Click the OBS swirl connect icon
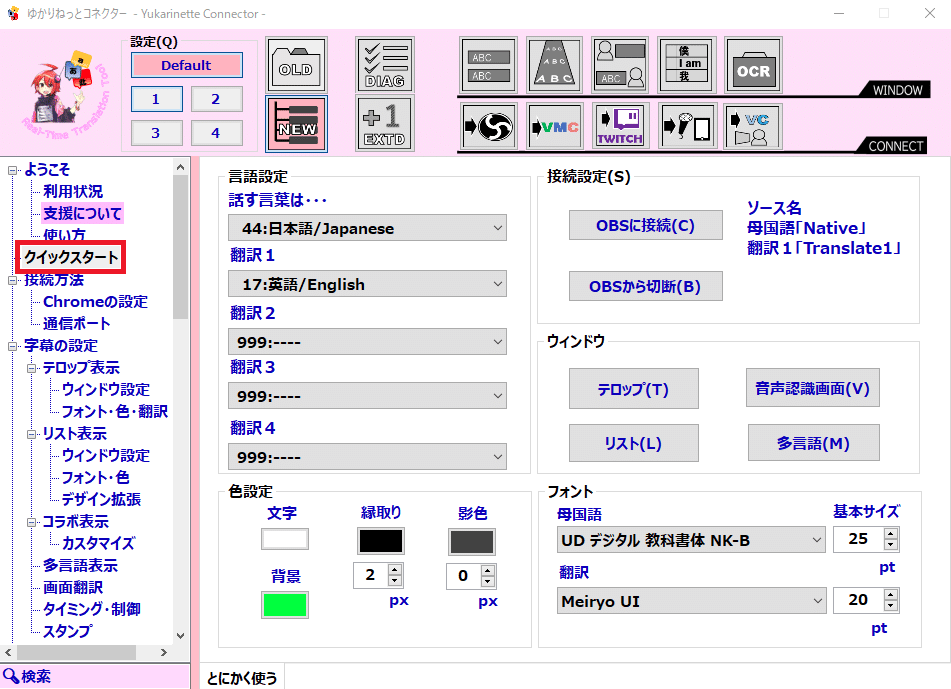The image size is (951, 689). pyautogui.click(x=488, y=125)
